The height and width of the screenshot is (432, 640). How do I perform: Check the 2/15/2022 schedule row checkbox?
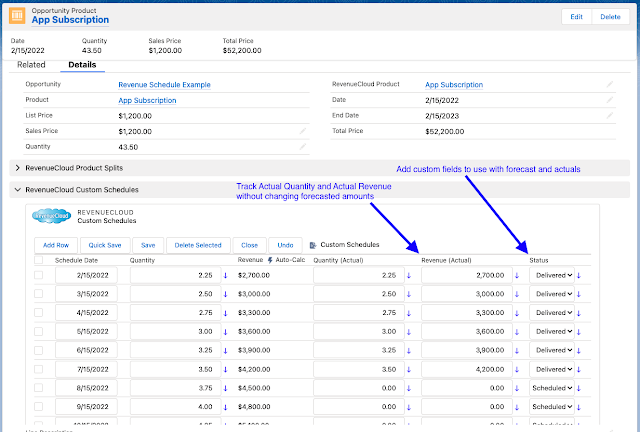38,275
